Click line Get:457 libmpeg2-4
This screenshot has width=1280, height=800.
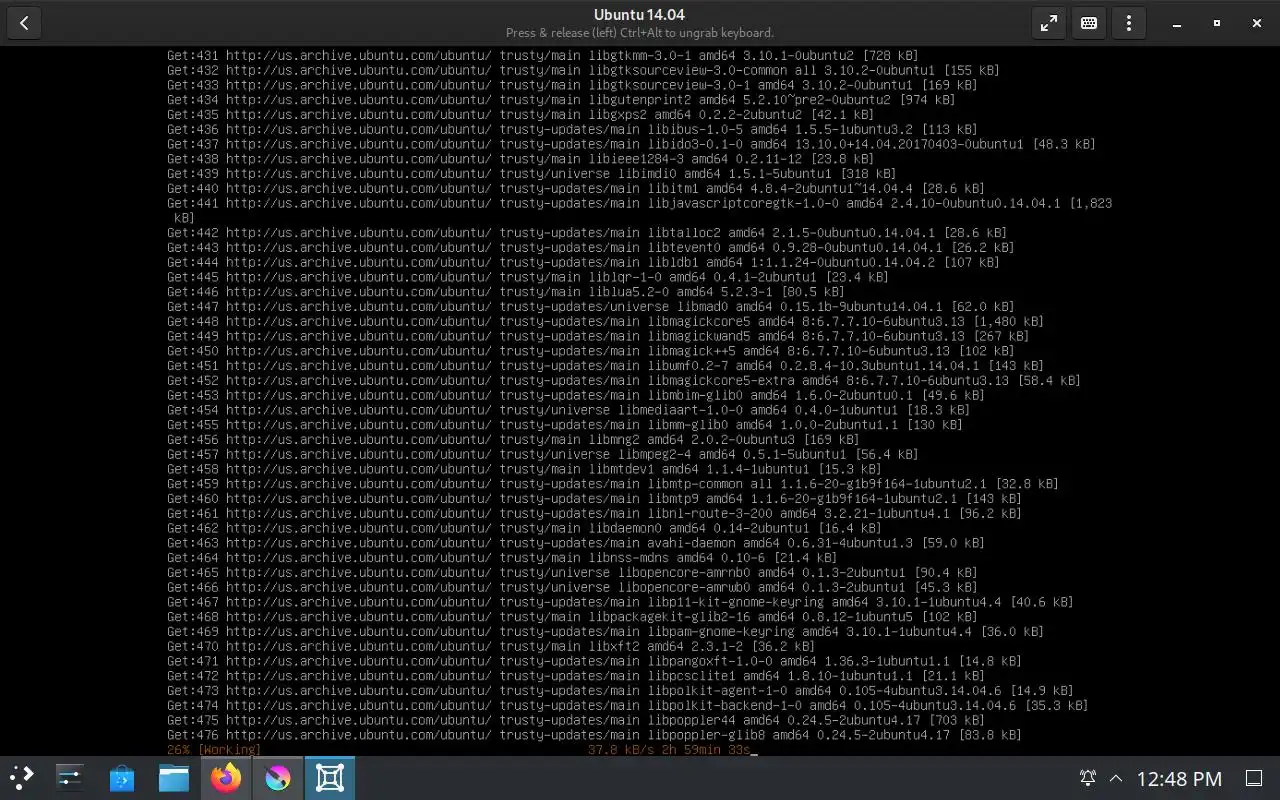tap(543, 454)
